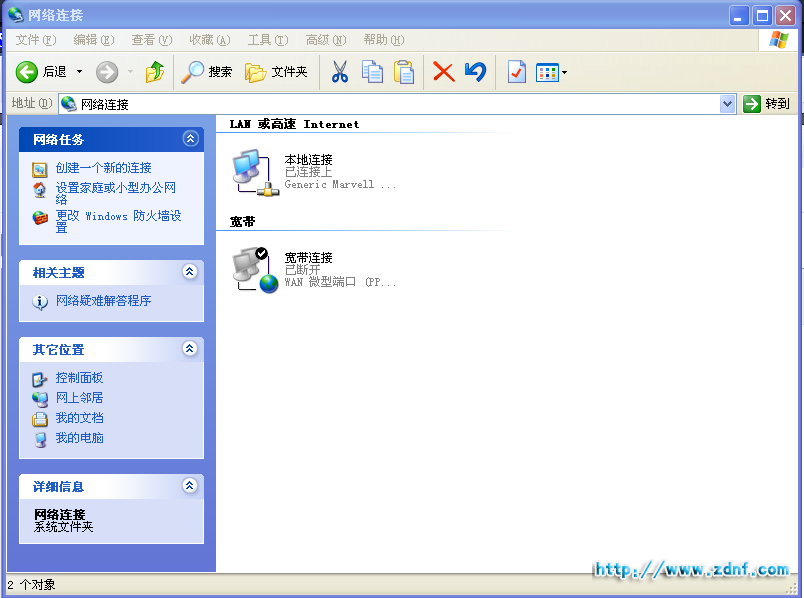The image size is (804, 598).
Task: Open the Back history dropdown arrow
Action: (79, 72)
